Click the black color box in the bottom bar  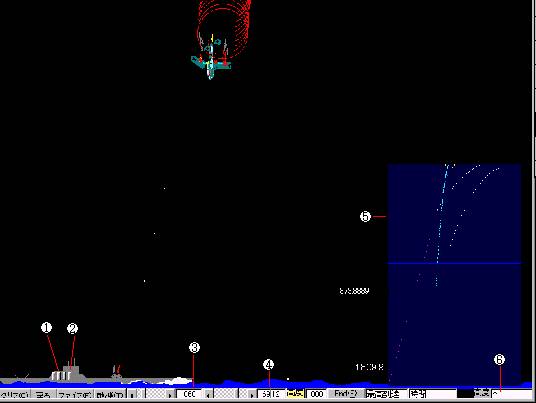(466, 394)
